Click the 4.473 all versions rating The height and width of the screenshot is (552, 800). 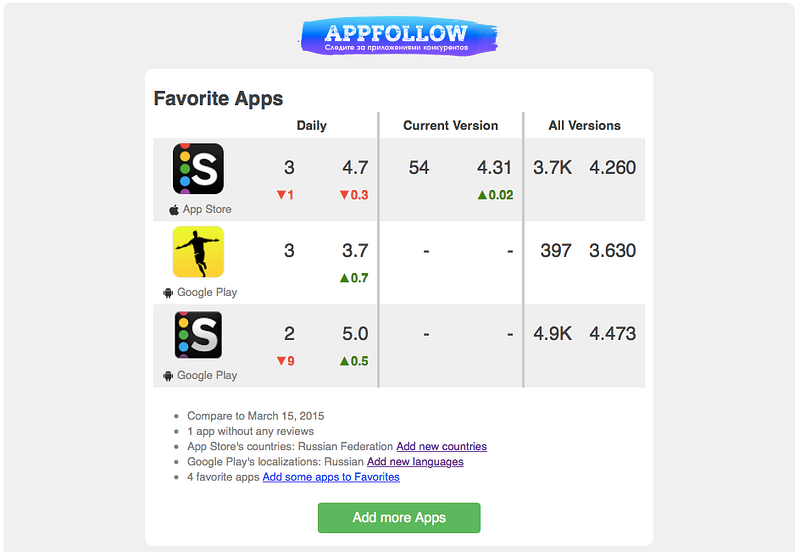point(612,334)
